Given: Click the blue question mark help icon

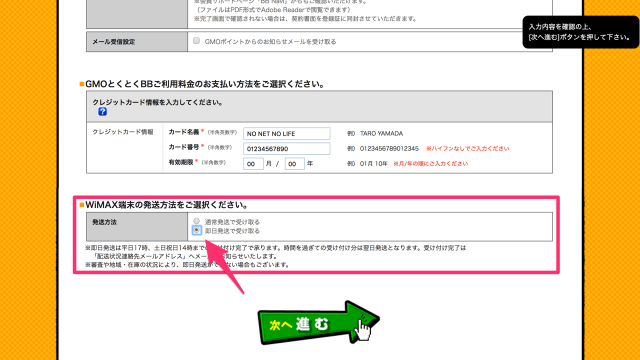Looking at the screenshot, I should 102,111.
